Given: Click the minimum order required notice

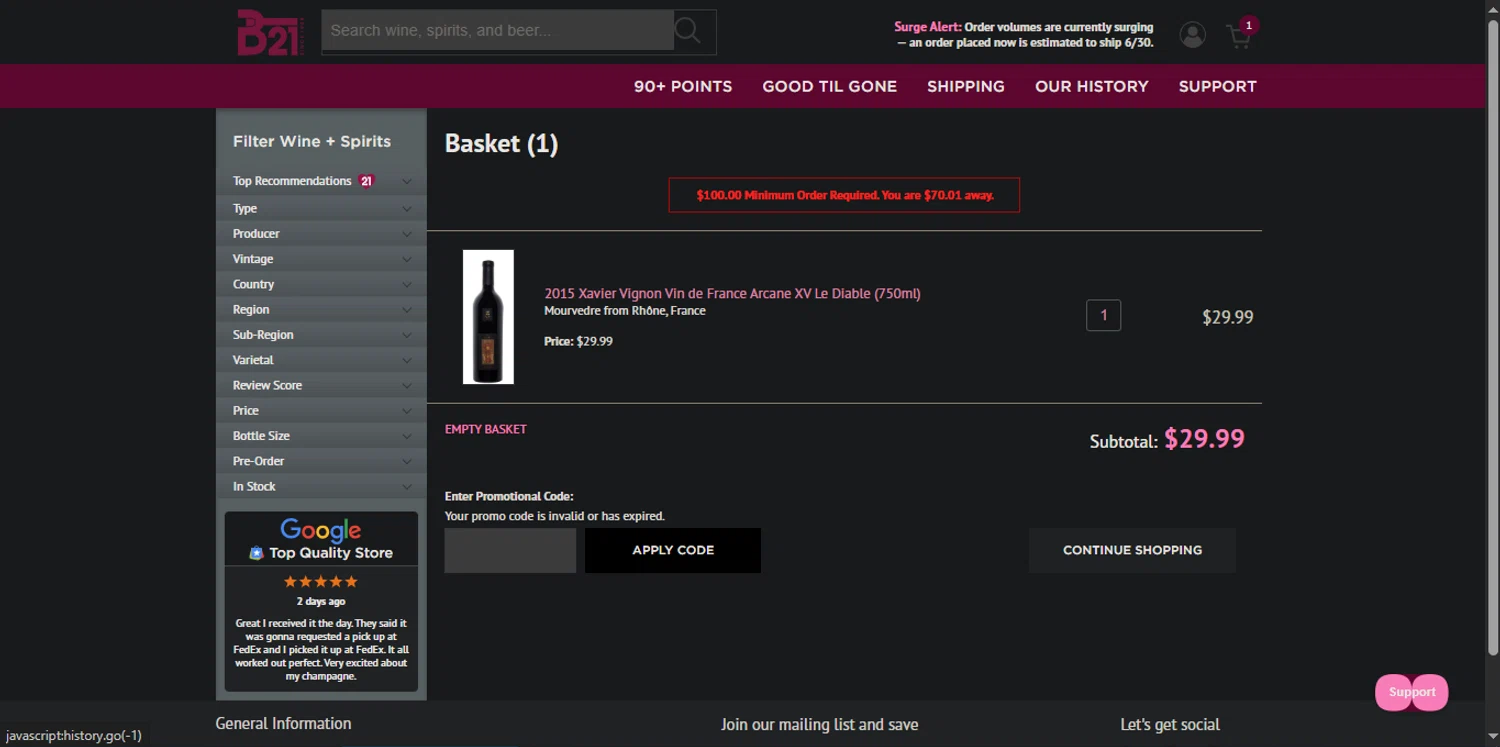Looking at the screenshot, I should pos(844,195).
